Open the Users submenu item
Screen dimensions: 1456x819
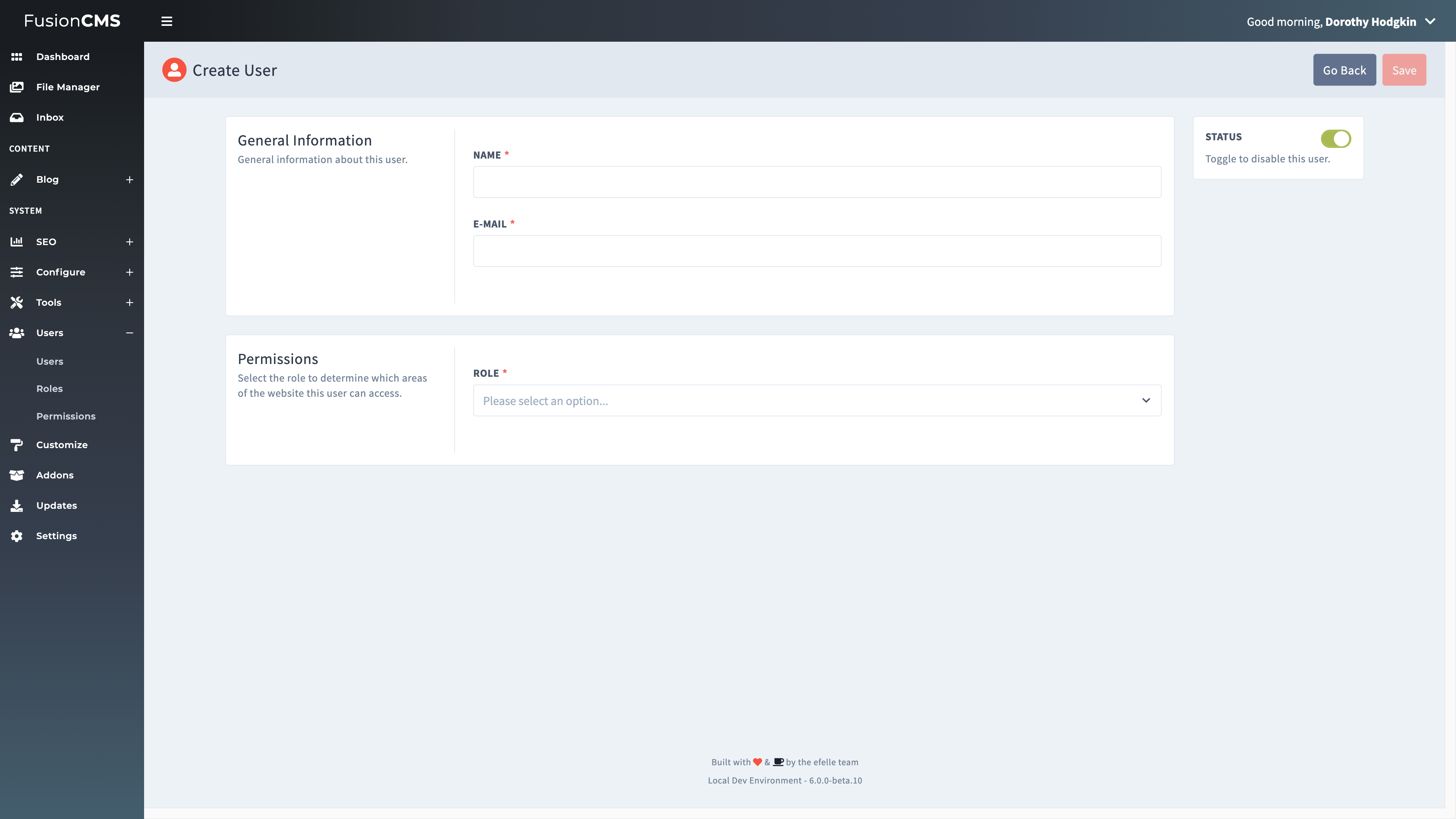click(50, 362)
